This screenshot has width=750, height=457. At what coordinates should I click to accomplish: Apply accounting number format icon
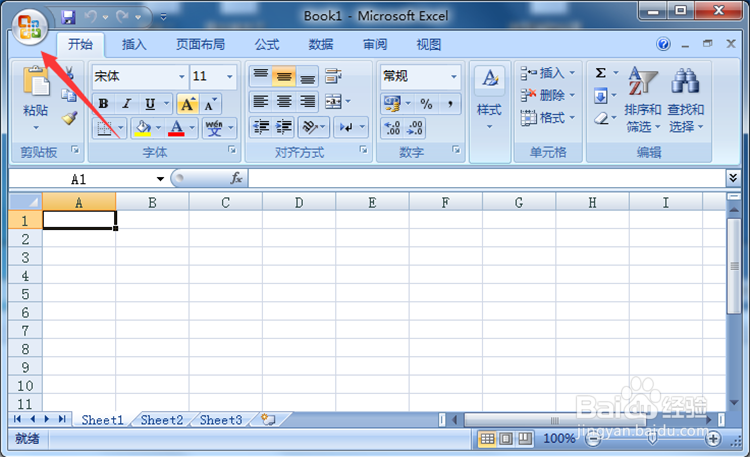coord(392,104)
